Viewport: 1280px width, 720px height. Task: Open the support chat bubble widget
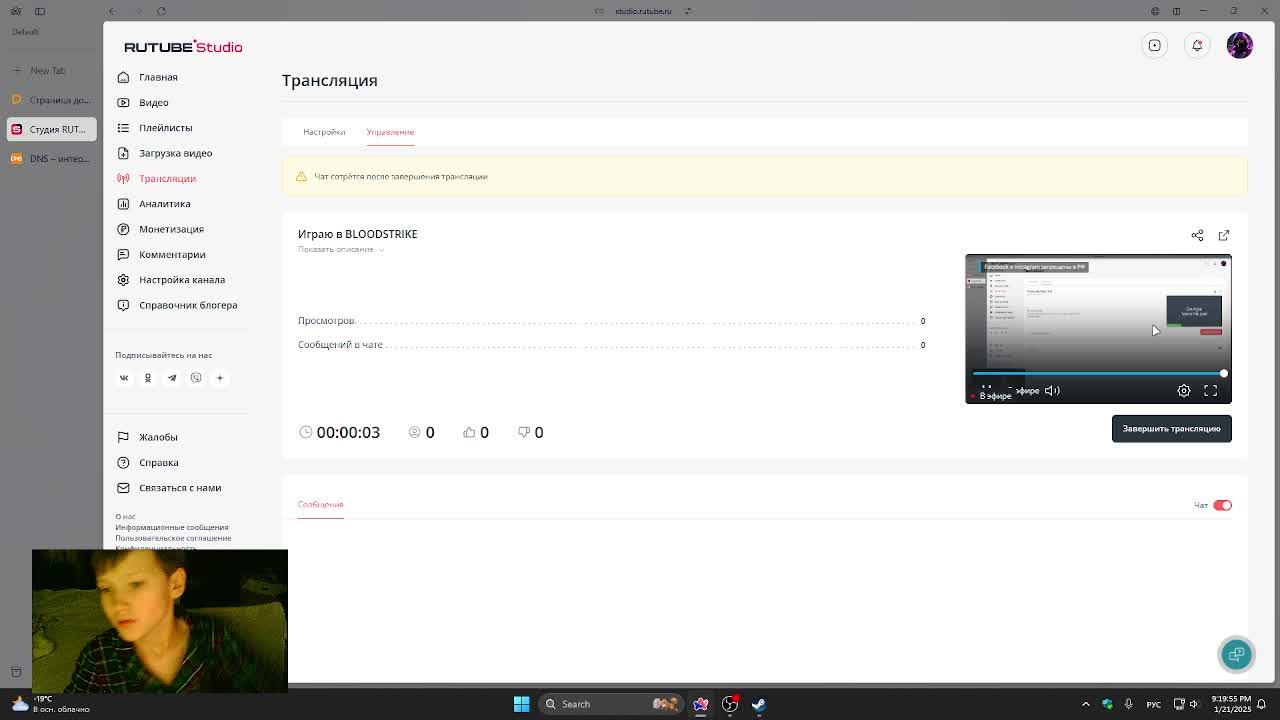[1237, 654]
